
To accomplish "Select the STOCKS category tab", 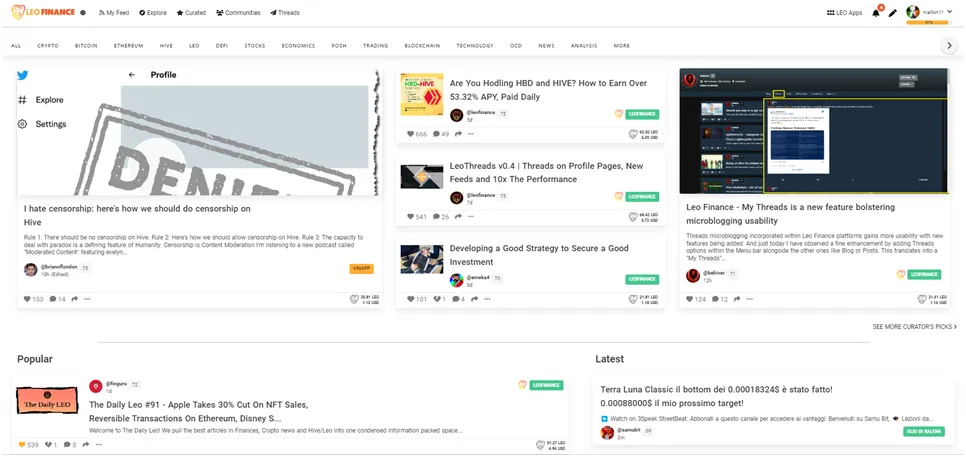I will pos(255,46).
